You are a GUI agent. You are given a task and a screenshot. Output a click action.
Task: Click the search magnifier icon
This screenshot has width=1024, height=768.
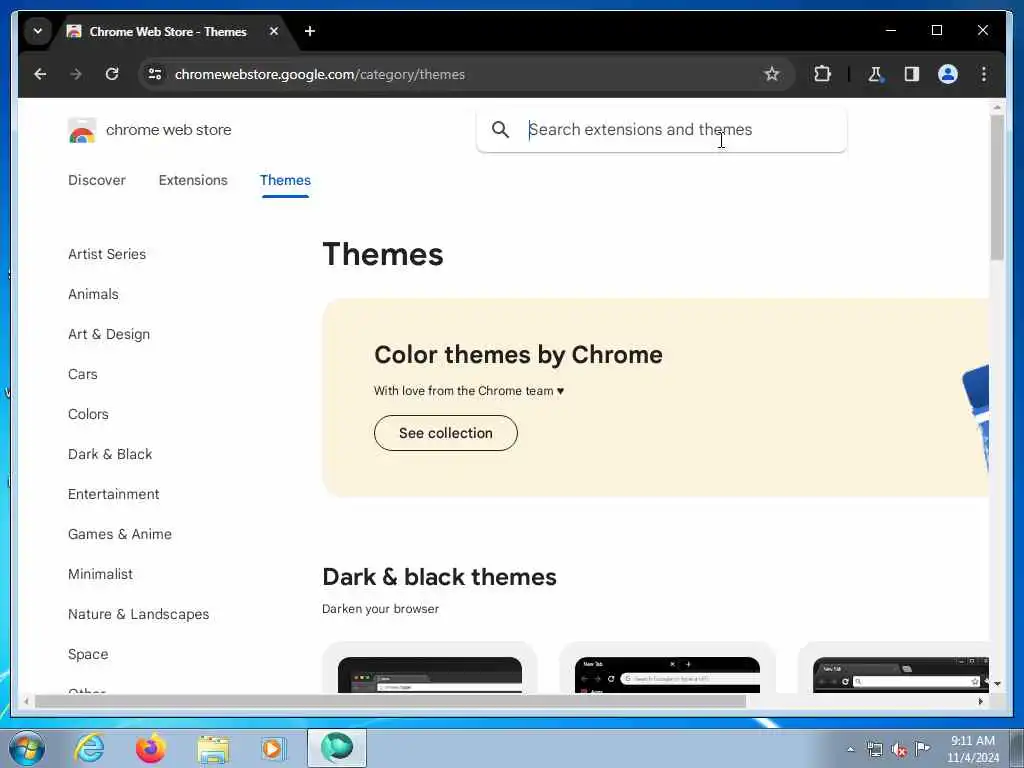tap(500, 129)
